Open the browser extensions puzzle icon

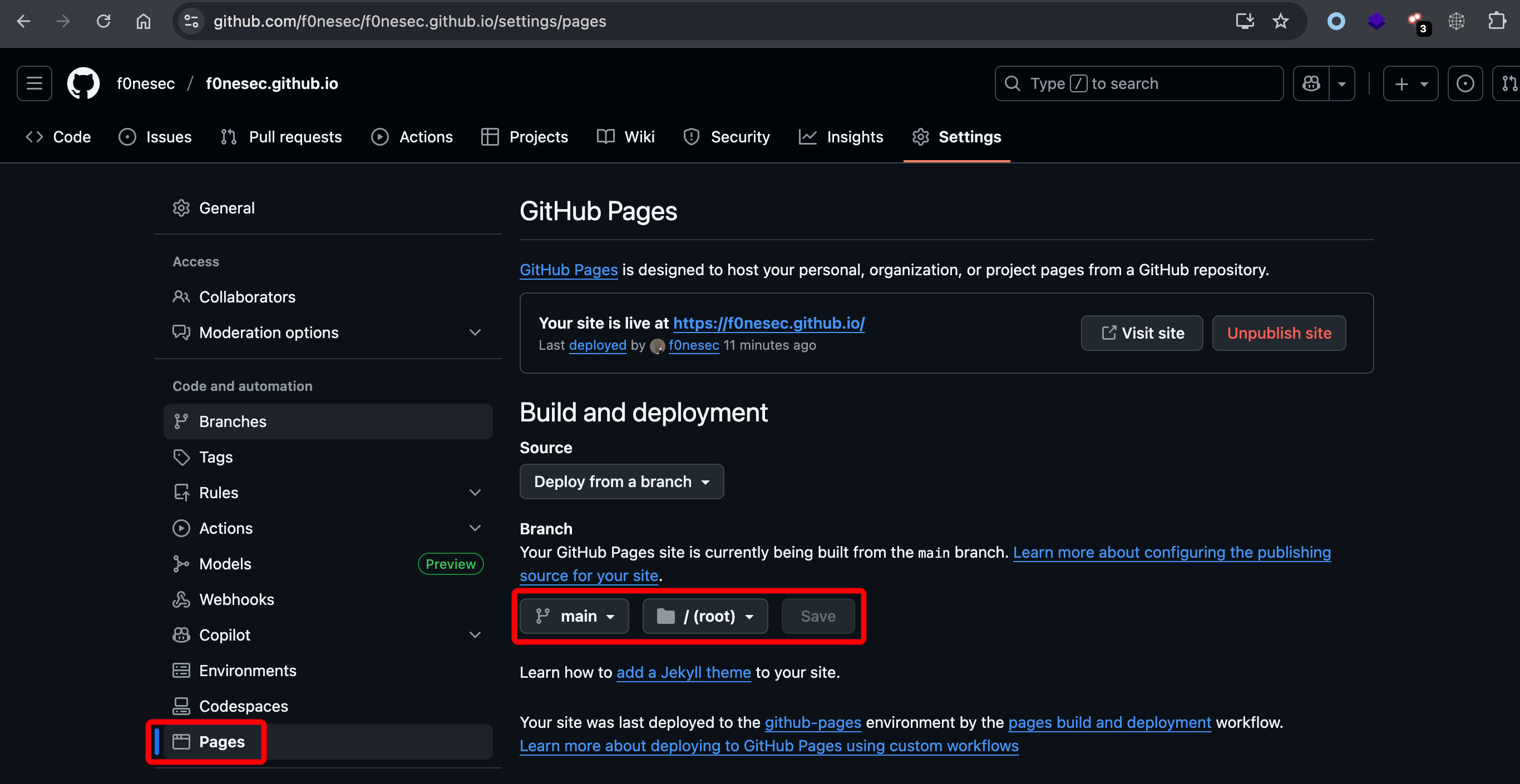tap(1497, 21)
